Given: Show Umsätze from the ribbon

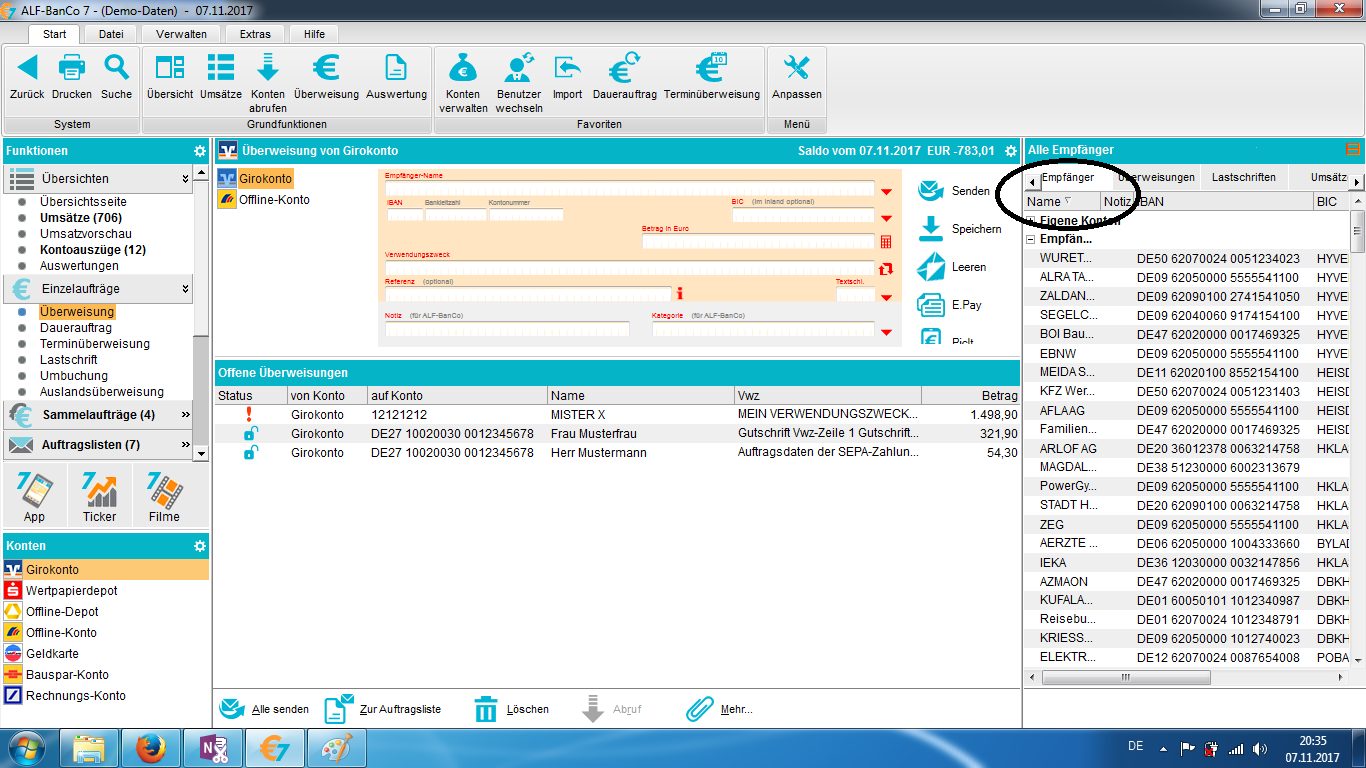Looking at the screenshot, I should pyautogui.click(x=220, y=68).
